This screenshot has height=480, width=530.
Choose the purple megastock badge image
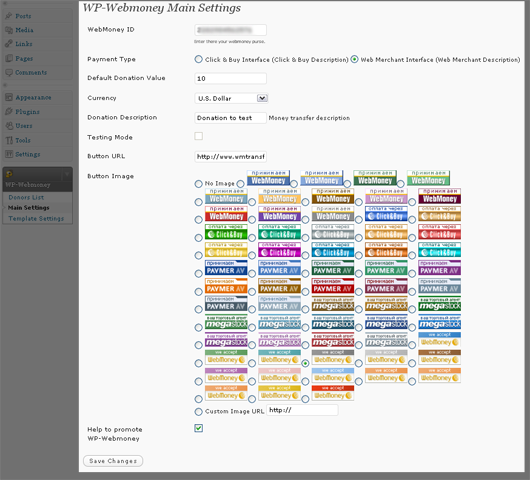click(x=226, y=340)
